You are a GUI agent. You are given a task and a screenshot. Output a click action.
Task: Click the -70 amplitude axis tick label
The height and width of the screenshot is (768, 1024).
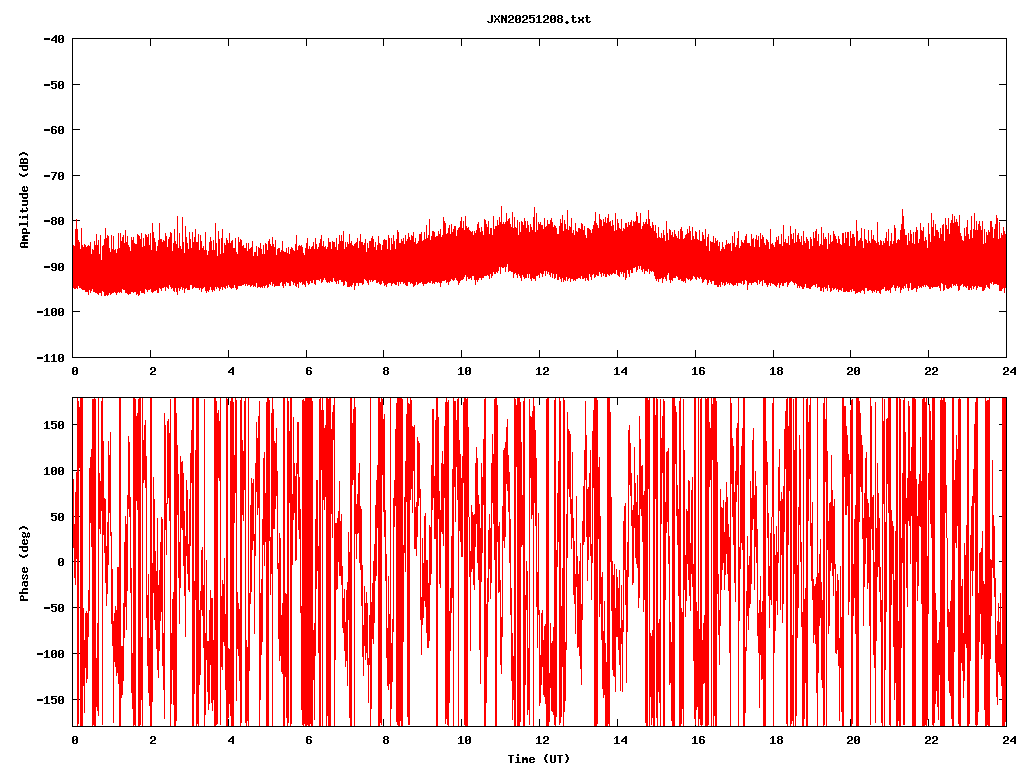[54, 176]
